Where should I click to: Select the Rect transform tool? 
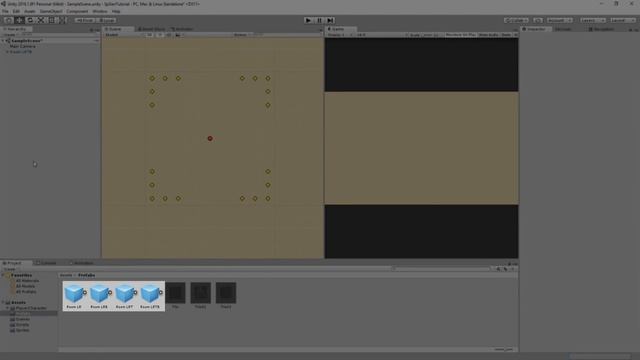point(51,20)
